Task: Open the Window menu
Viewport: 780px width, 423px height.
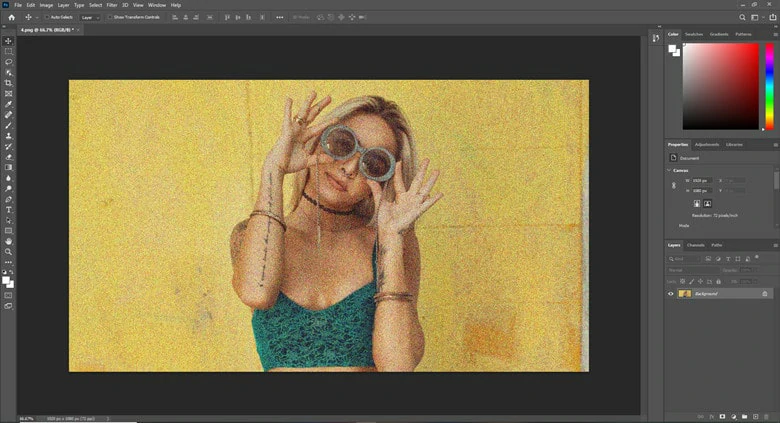Action: point(157,5)
